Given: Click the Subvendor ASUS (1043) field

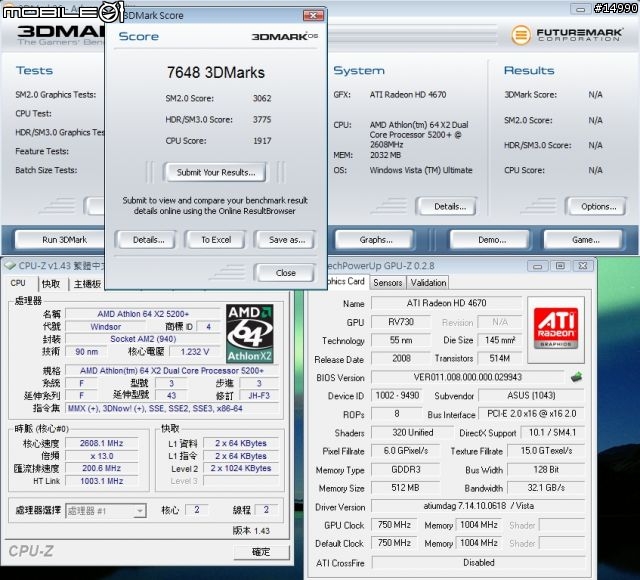Looking at the screenshot, I should coord(531,396).
